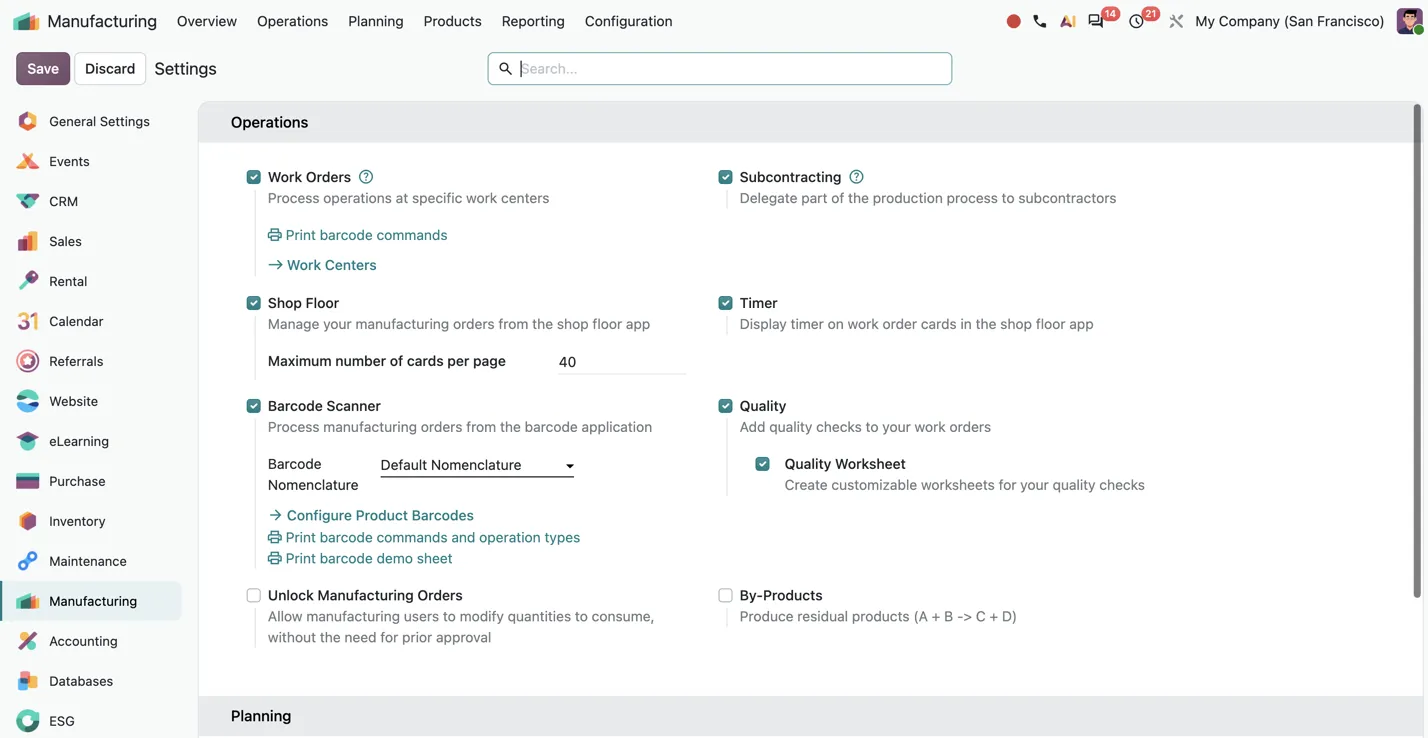Open the Operations menu

(x=292, y=21)
